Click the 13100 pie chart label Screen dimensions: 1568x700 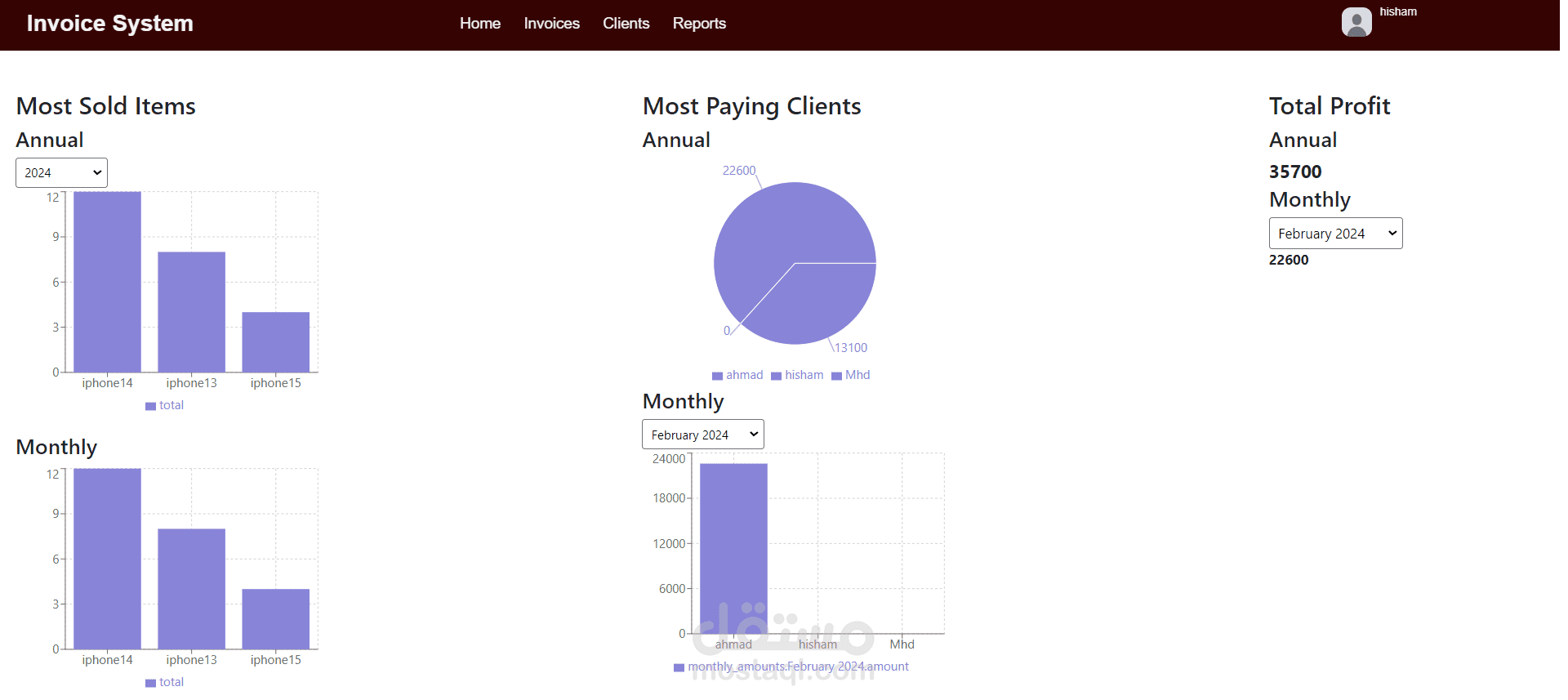pyautogui.click(x=851, y=347)
